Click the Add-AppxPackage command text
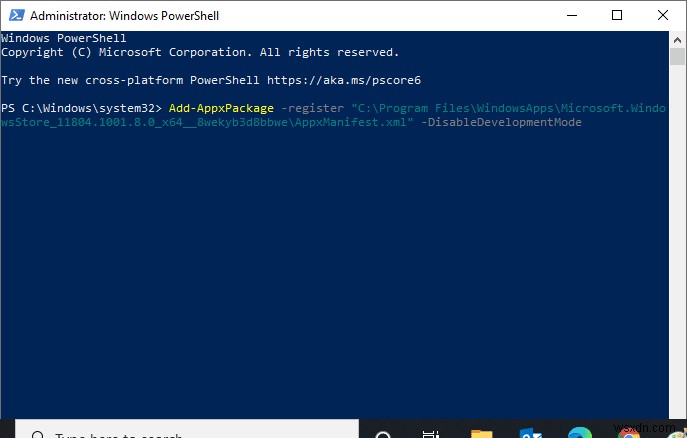Viewport: 687px width, 438px height. click(x=220, y=108)
